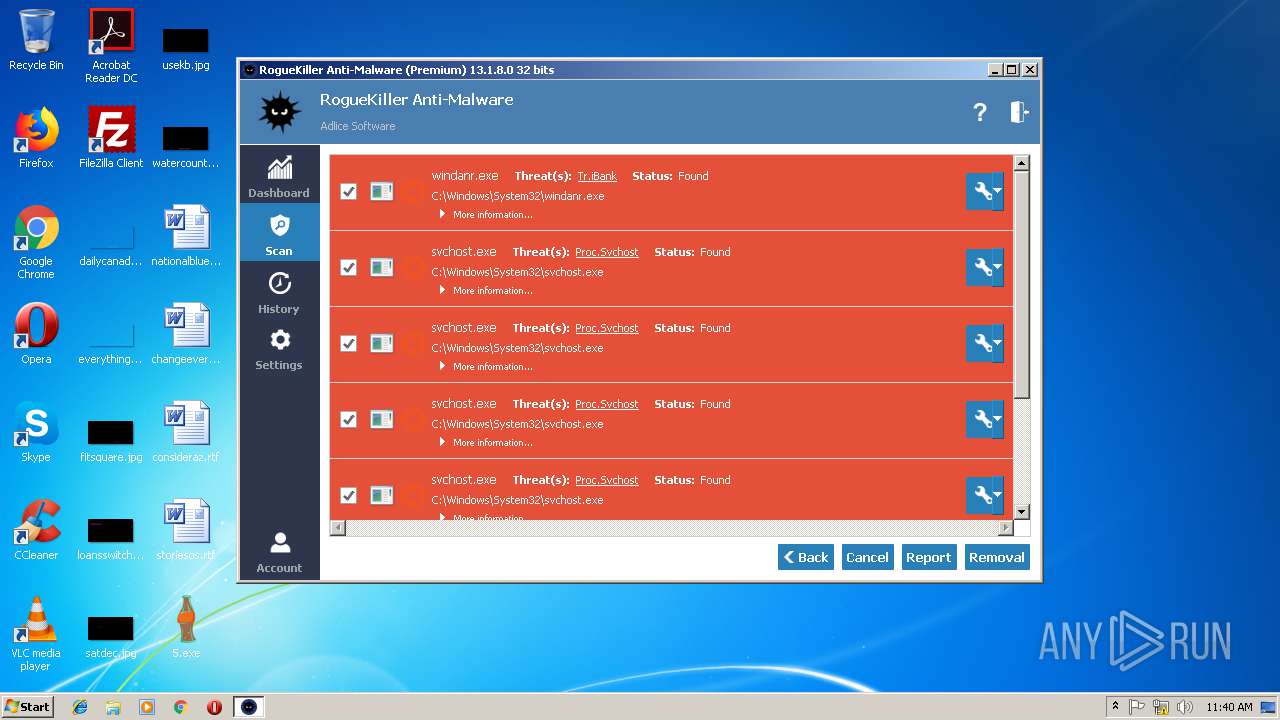Select the consideraz.rtf document icon

click(186, 432)
